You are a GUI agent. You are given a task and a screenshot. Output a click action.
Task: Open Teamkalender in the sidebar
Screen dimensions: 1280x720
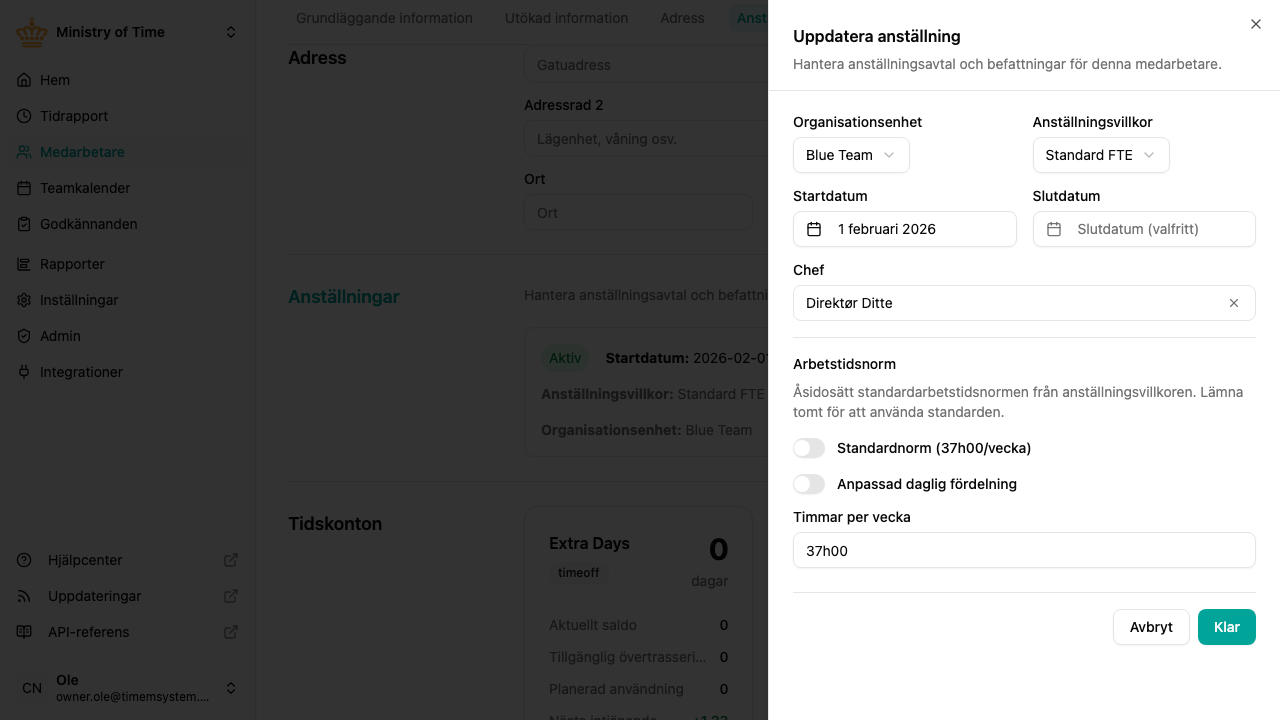(x=128, y=188)
